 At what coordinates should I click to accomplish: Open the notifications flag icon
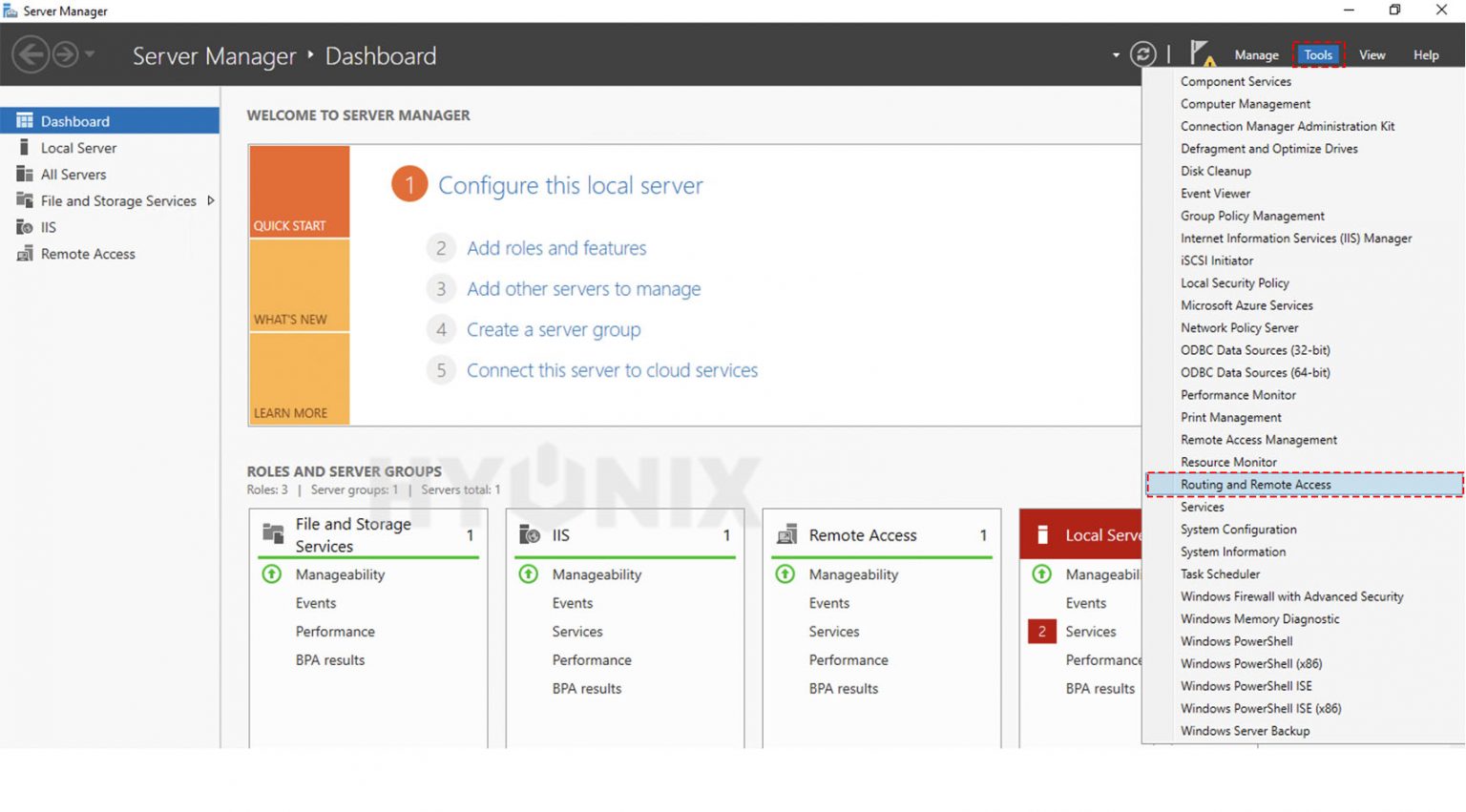pos(1201,53)
